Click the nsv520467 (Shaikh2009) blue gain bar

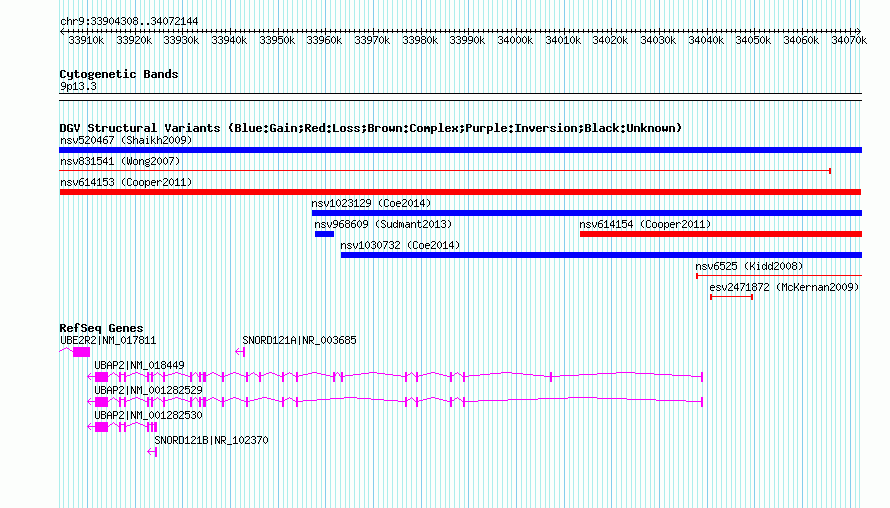[x=460, y=150]
